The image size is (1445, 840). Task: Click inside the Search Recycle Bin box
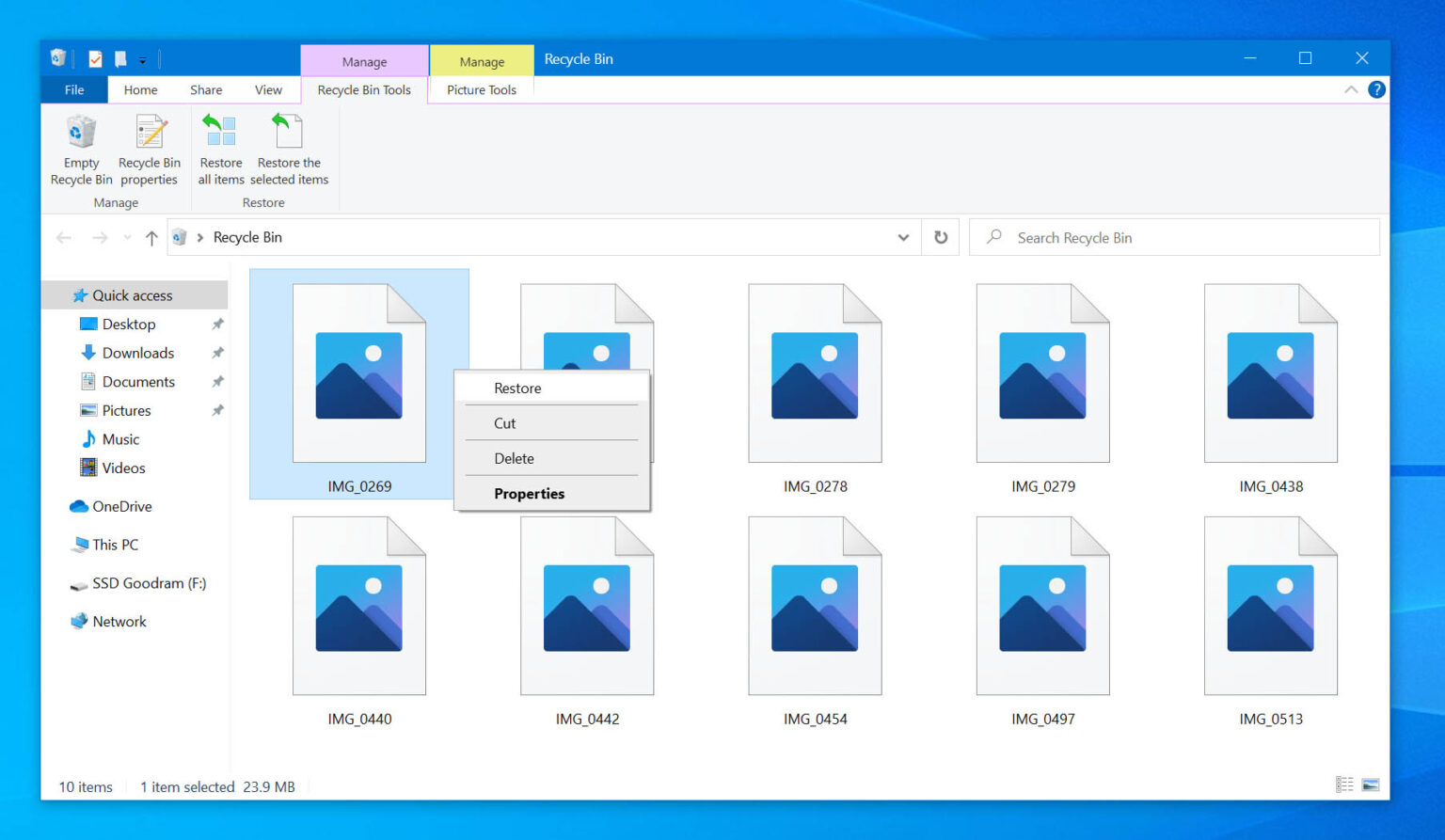(x=1129, y=237)
